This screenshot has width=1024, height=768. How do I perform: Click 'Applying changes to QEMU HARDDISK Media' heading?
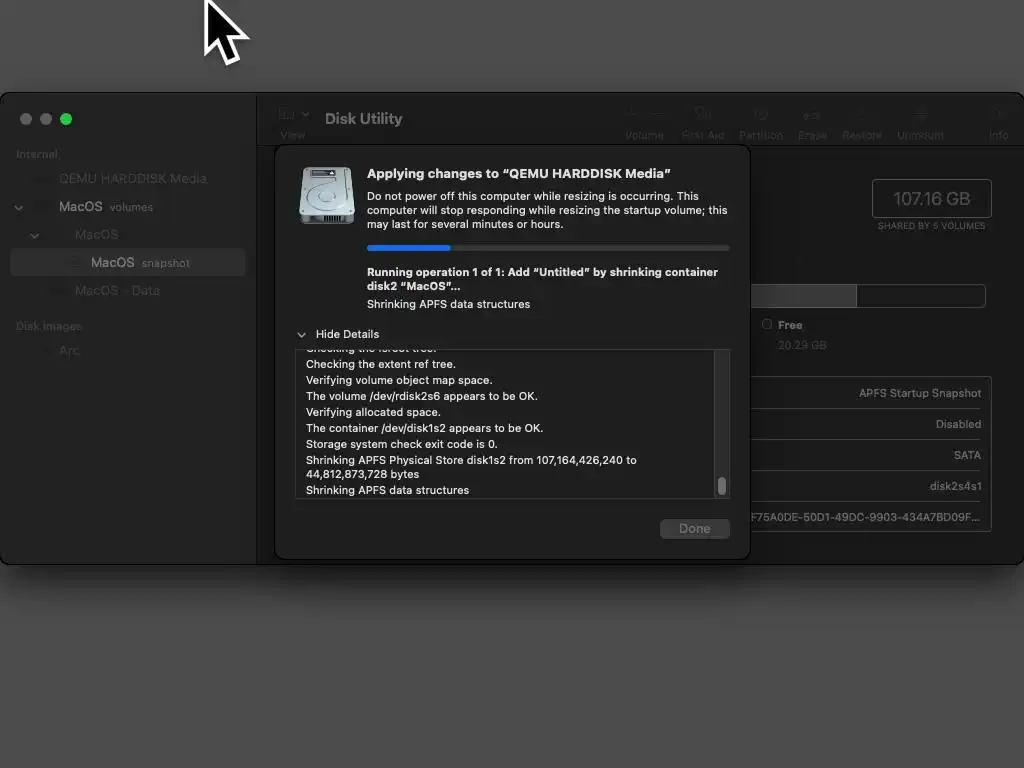(519, 174)
